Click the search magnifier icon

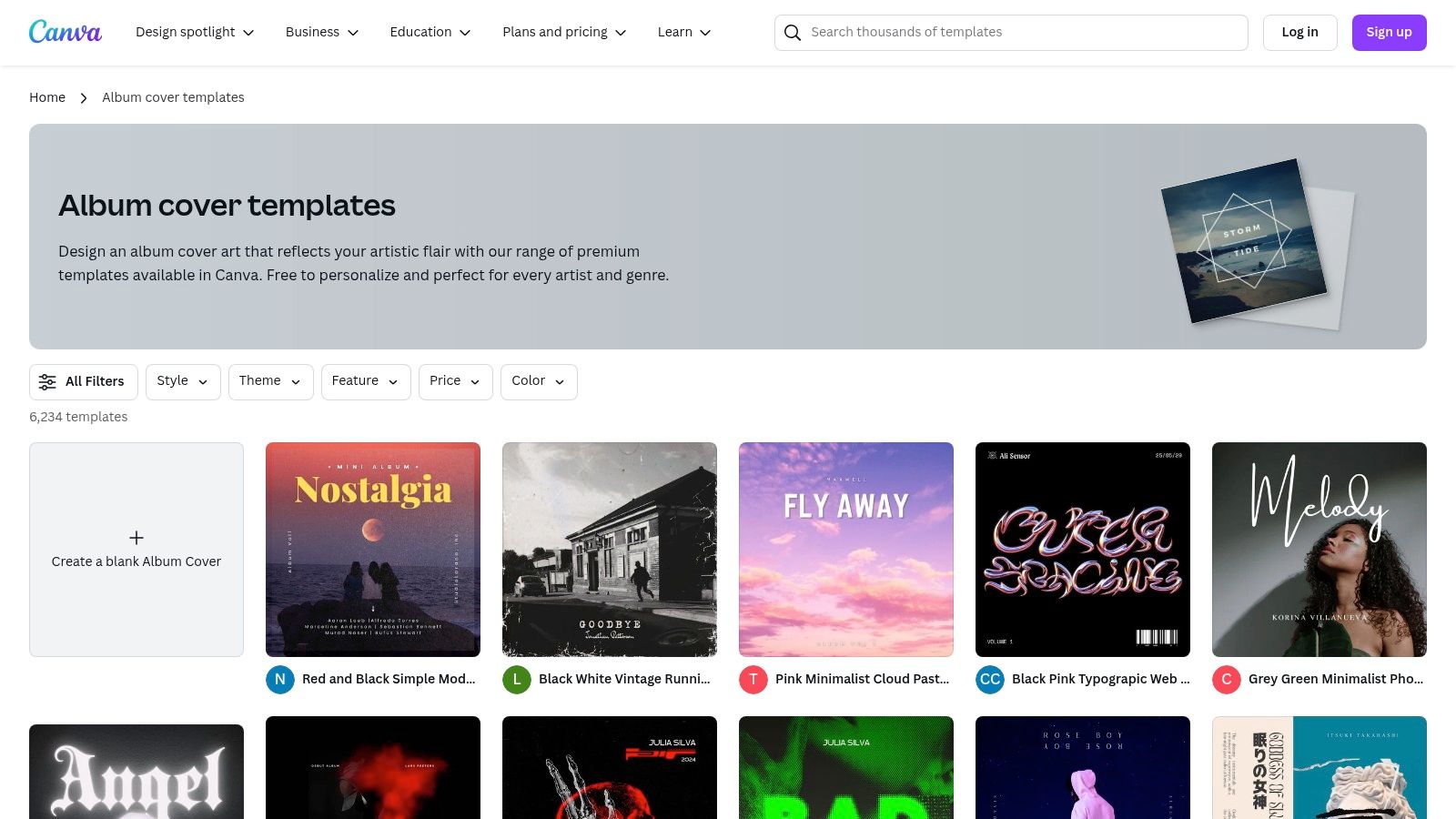pyautogui.click(x=793, y=33)
